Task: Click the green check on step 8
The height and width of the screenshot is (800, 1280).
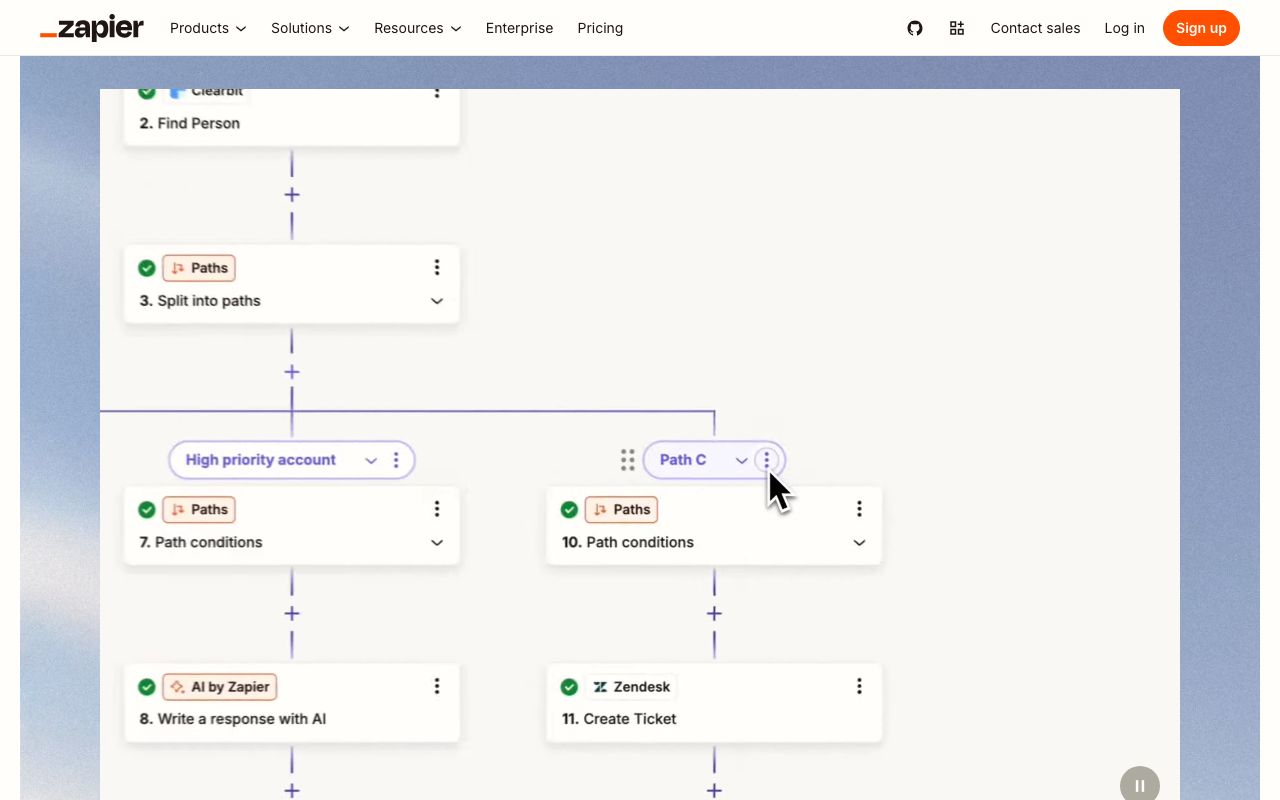Action: (147, 687)
